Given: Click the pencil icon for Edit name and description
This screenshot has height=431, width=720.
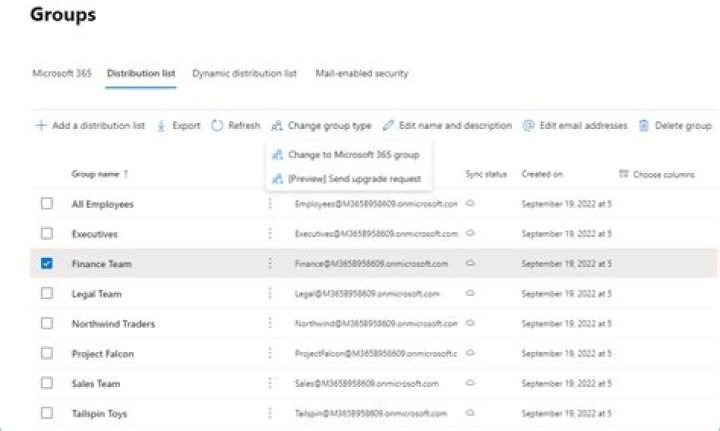Looking at the screenshot, I should pyautogui.click(x=388, y=125).
